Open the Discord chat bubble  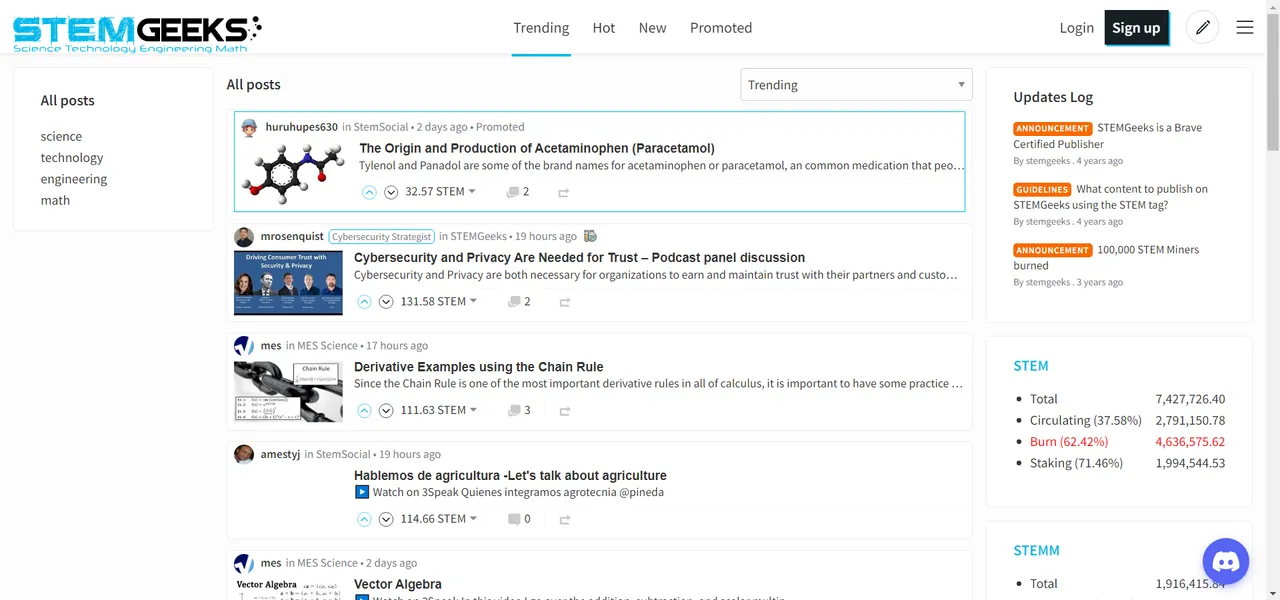pos(1226,562)
